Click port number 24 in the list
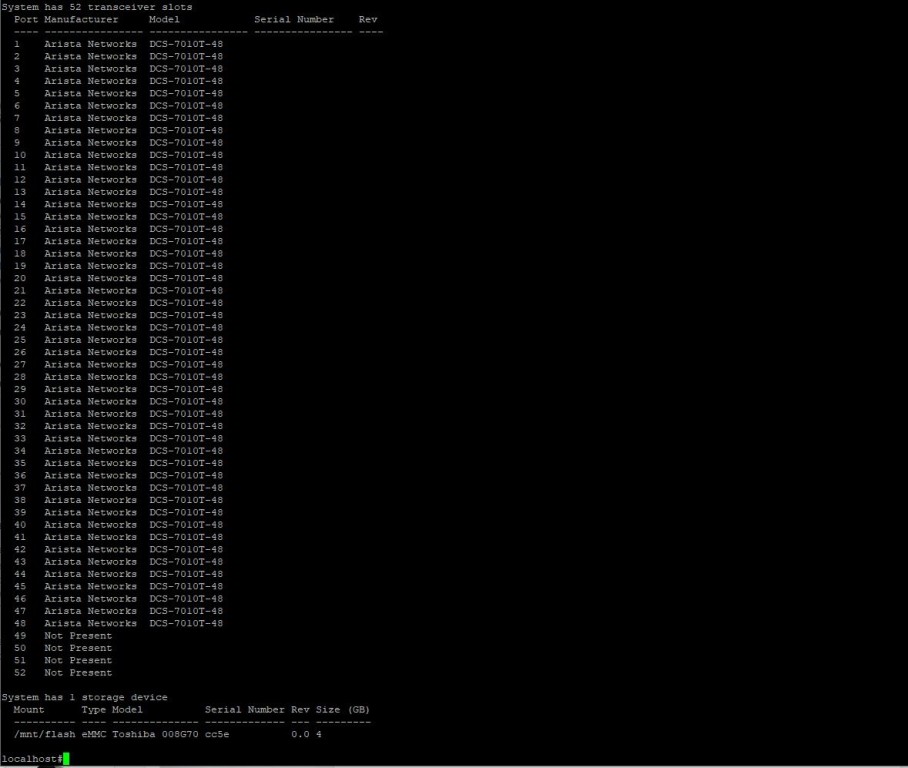 [x=20, y=328]
